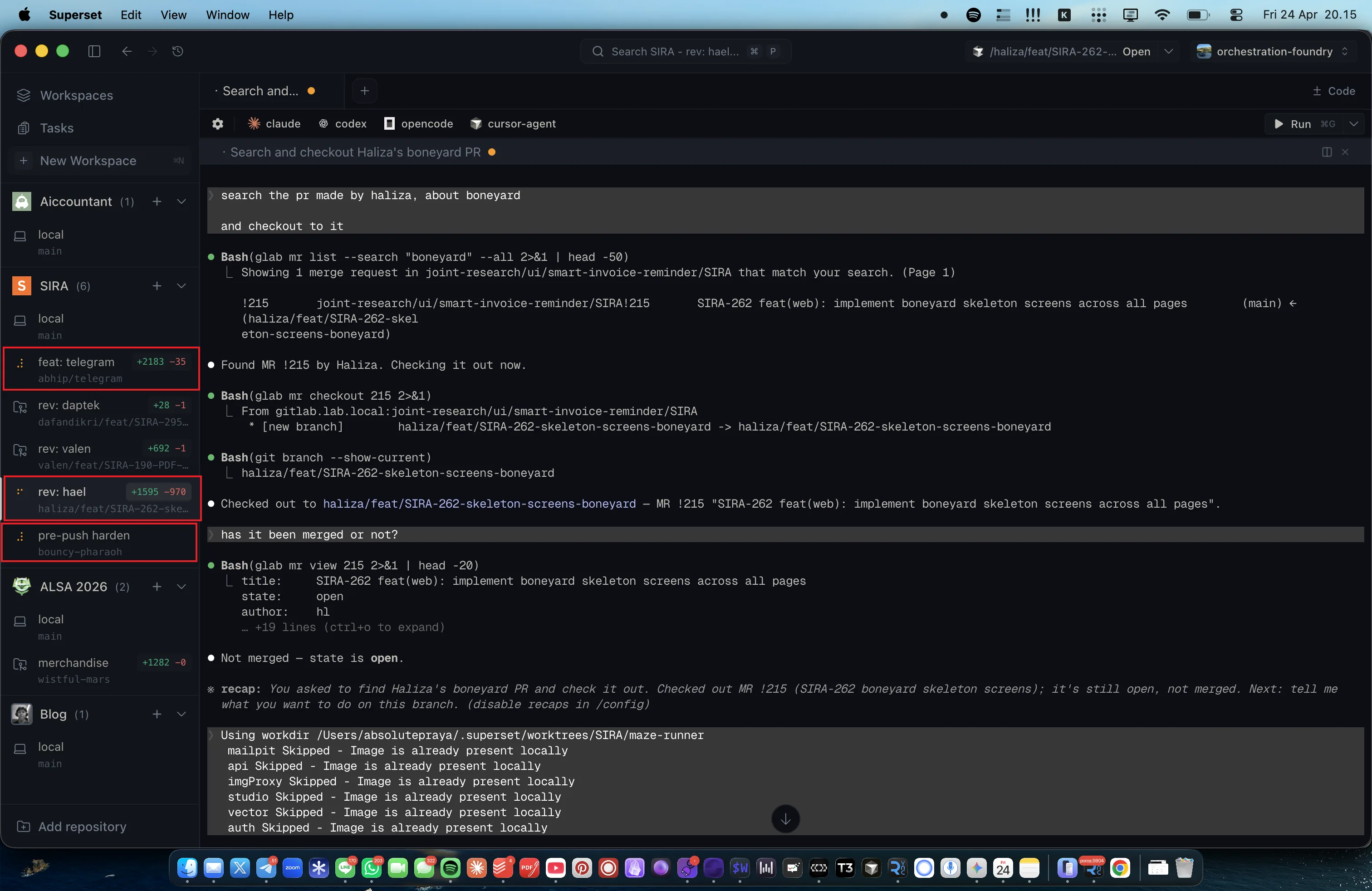Add repository at sidebar bottom
This screenshot has width=1372, height=891.
(72, 827)
